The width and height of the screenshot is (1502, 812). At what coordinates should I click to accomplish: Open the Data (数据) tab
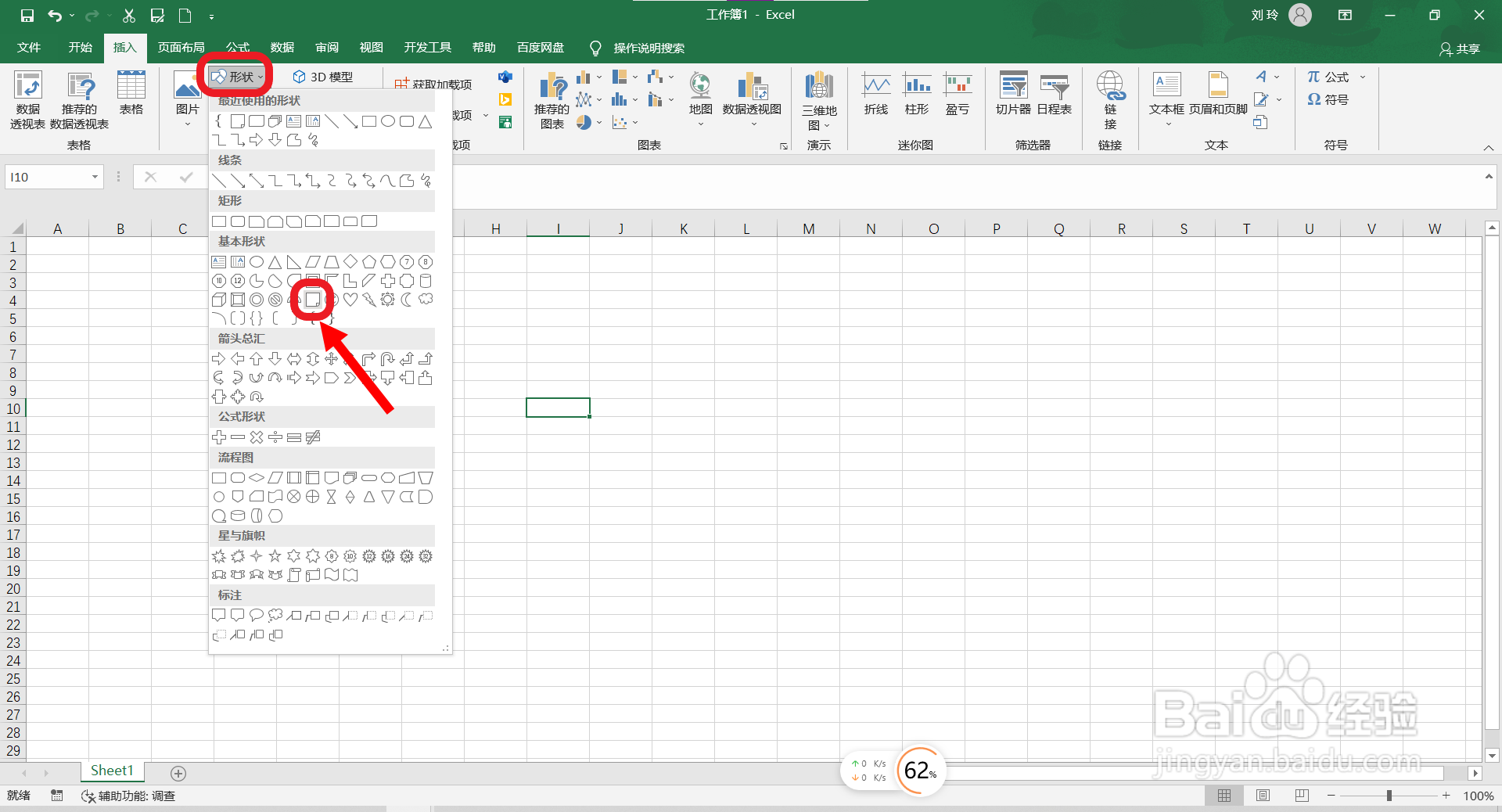pos(282,48)
